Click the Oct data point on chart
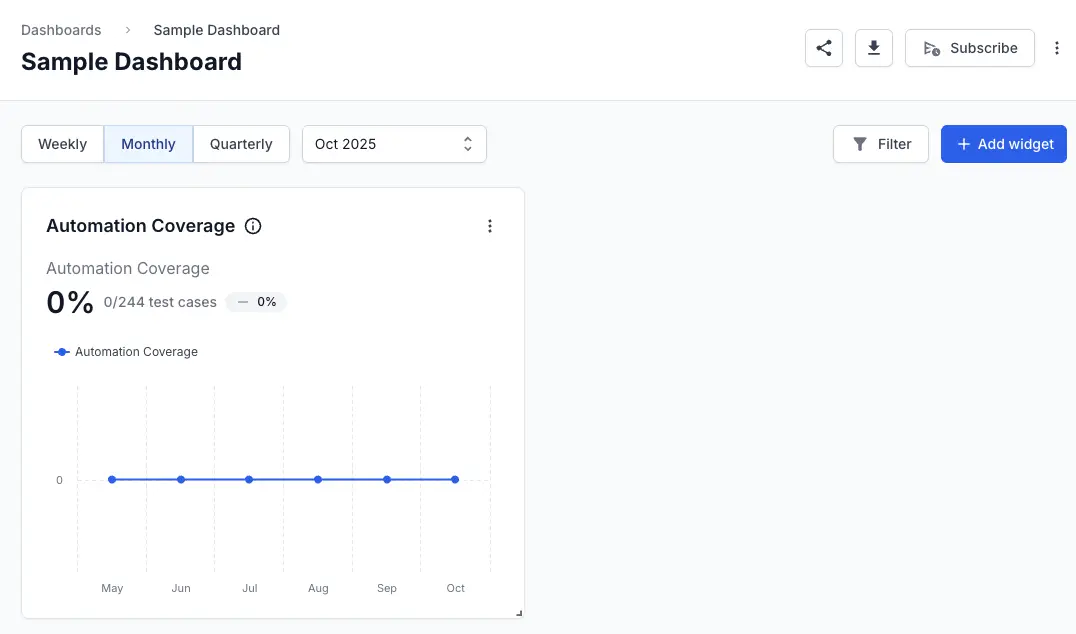This screenshot has height=634, width=1076. tap(455, 480)
